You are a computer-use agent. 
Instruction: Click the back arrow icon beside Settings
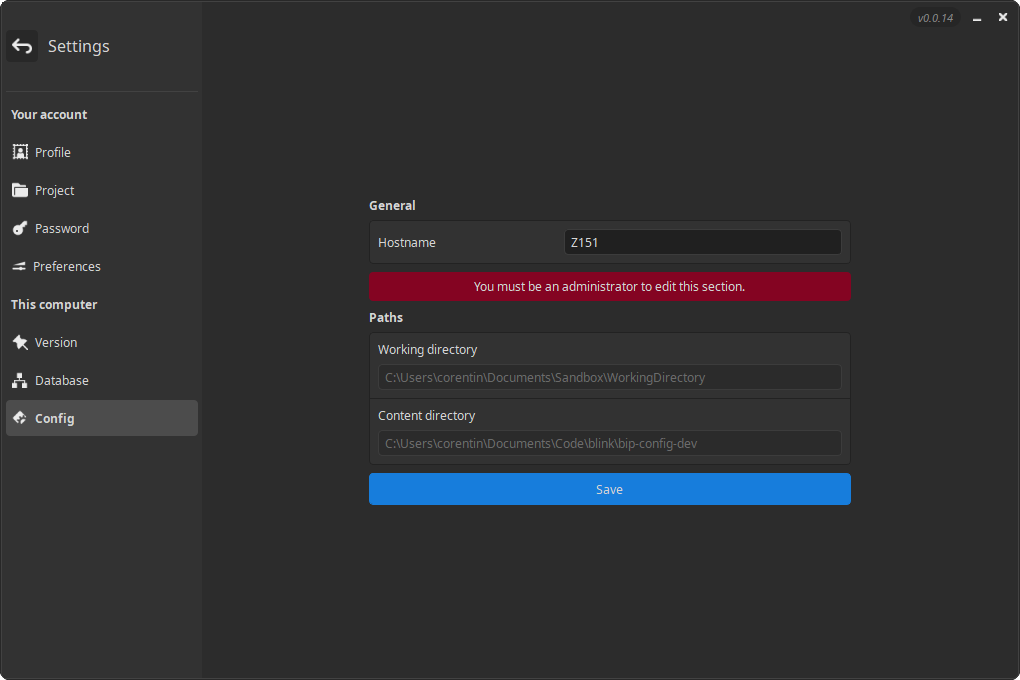click(x=22, y=46)
